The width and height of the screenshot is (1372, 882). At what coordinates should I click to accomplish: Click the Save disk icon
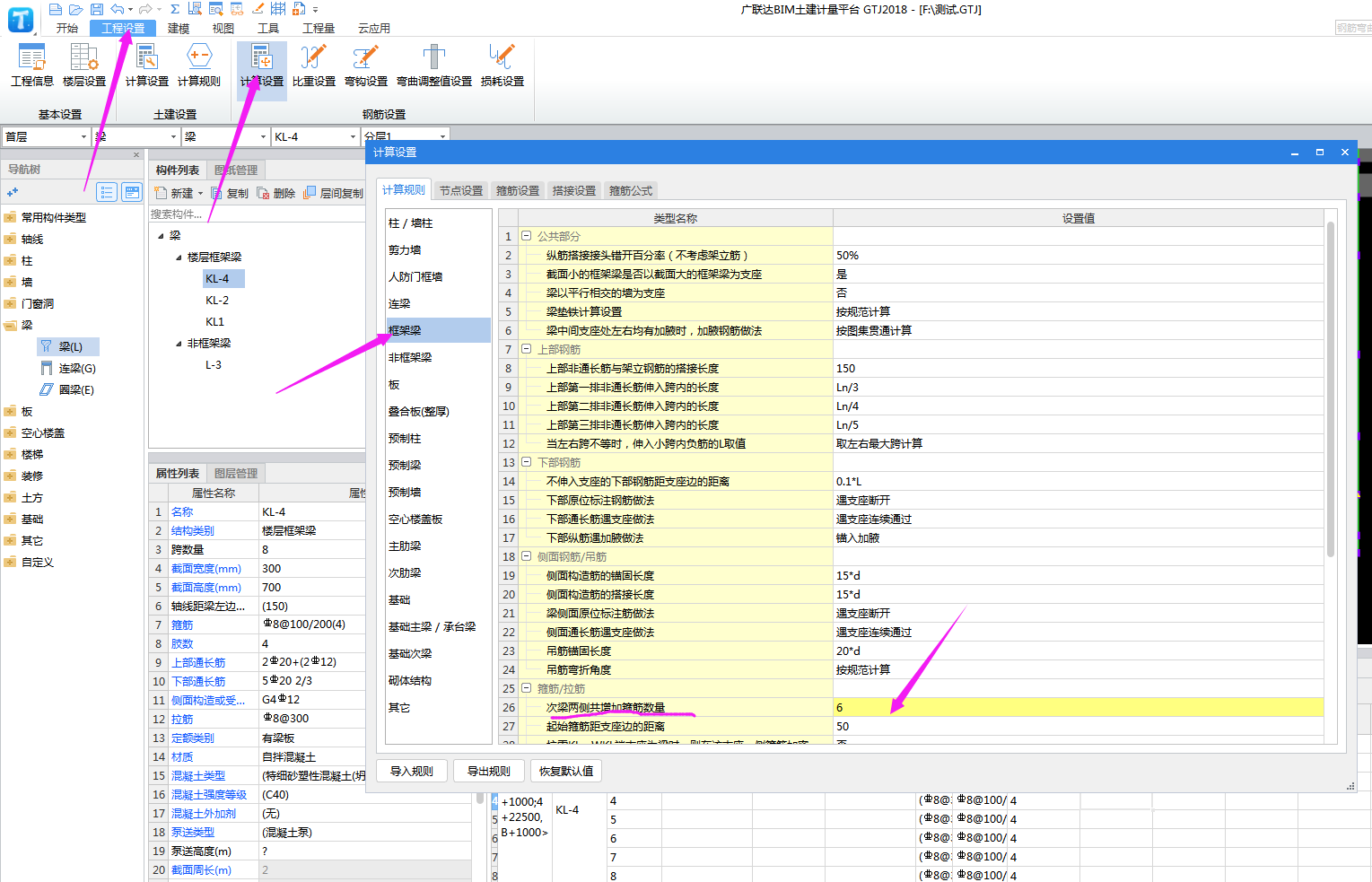tap(97, 9)
